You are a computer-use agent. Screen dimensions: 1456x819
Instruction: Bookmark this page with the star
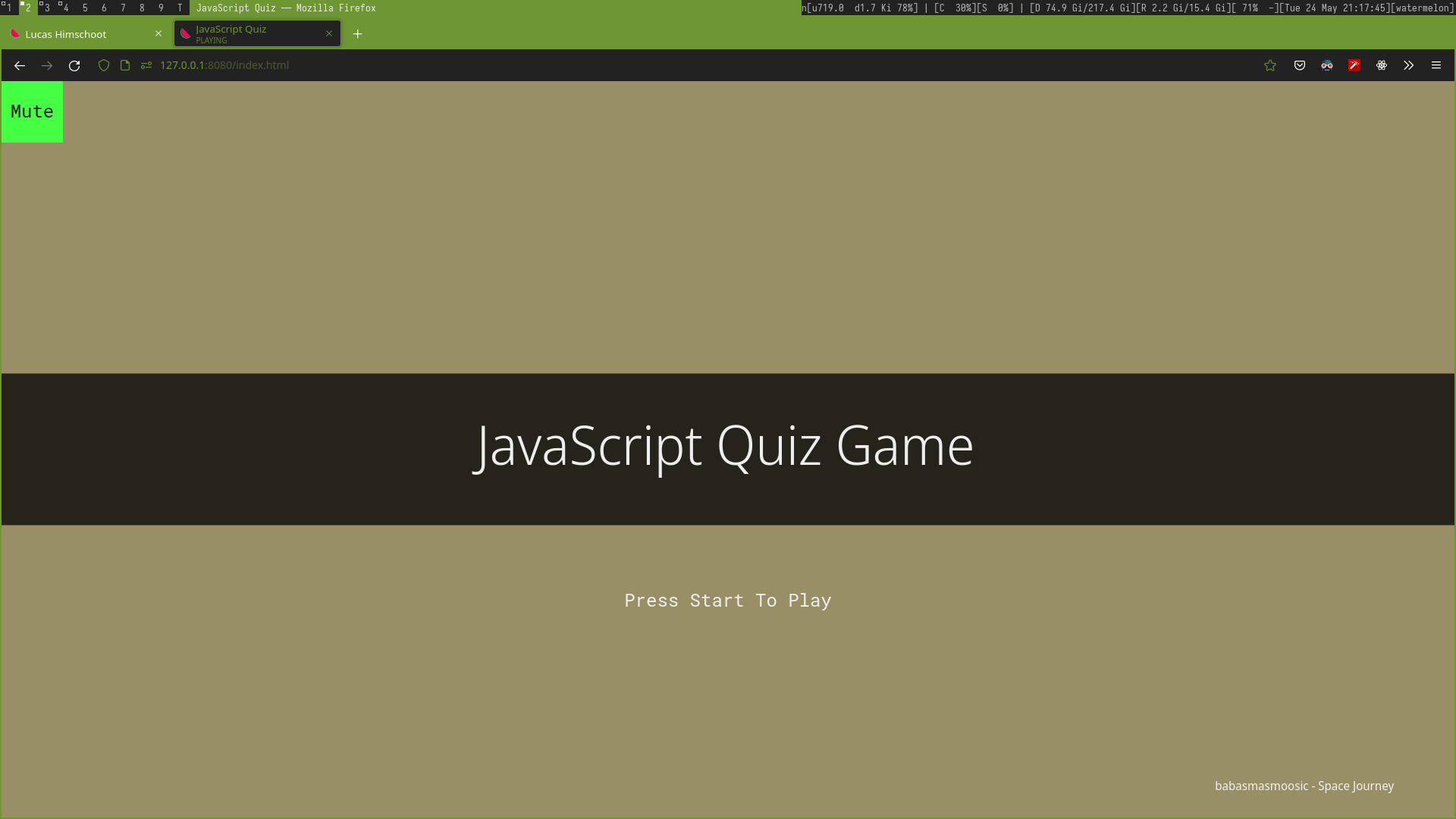[x=1270, y=66]
